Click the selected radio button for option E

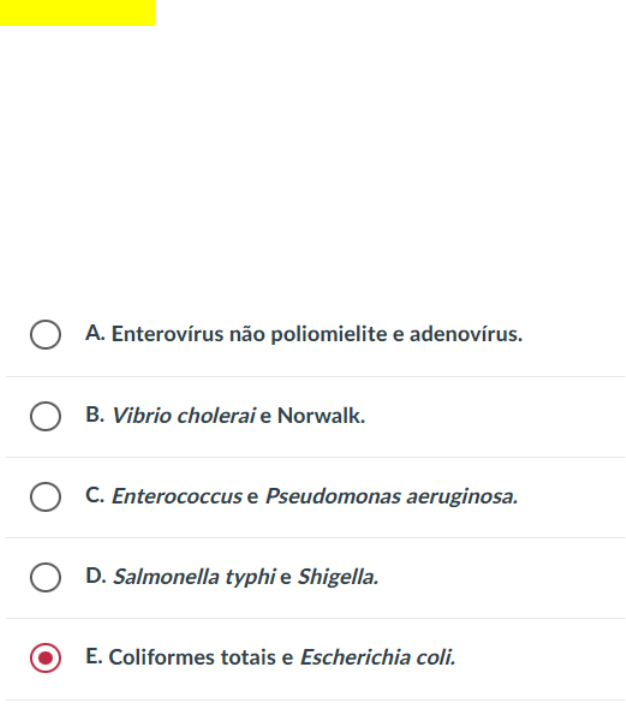pos(45,659)
